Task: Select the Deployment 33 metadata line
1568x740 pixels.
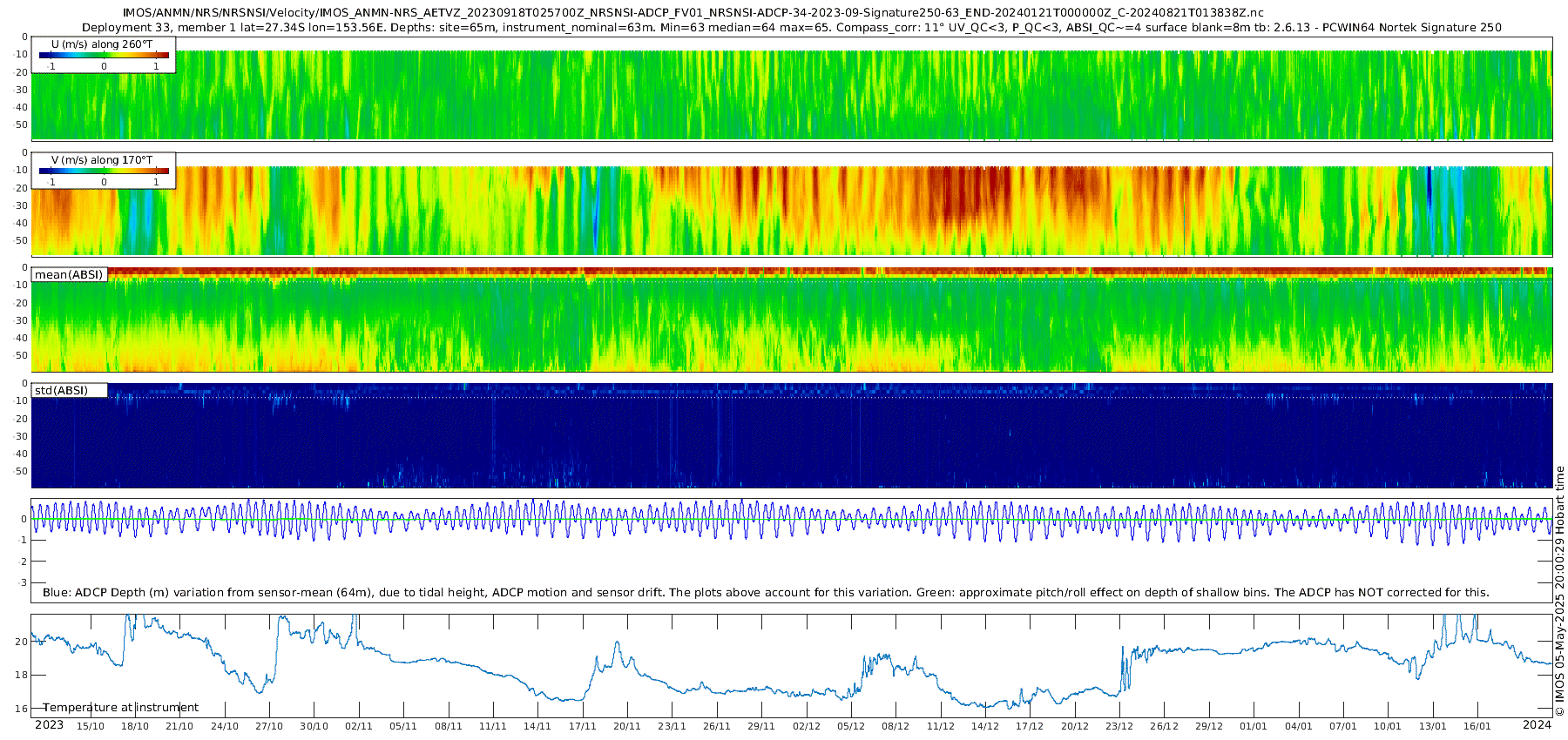Action: (791, 27)
